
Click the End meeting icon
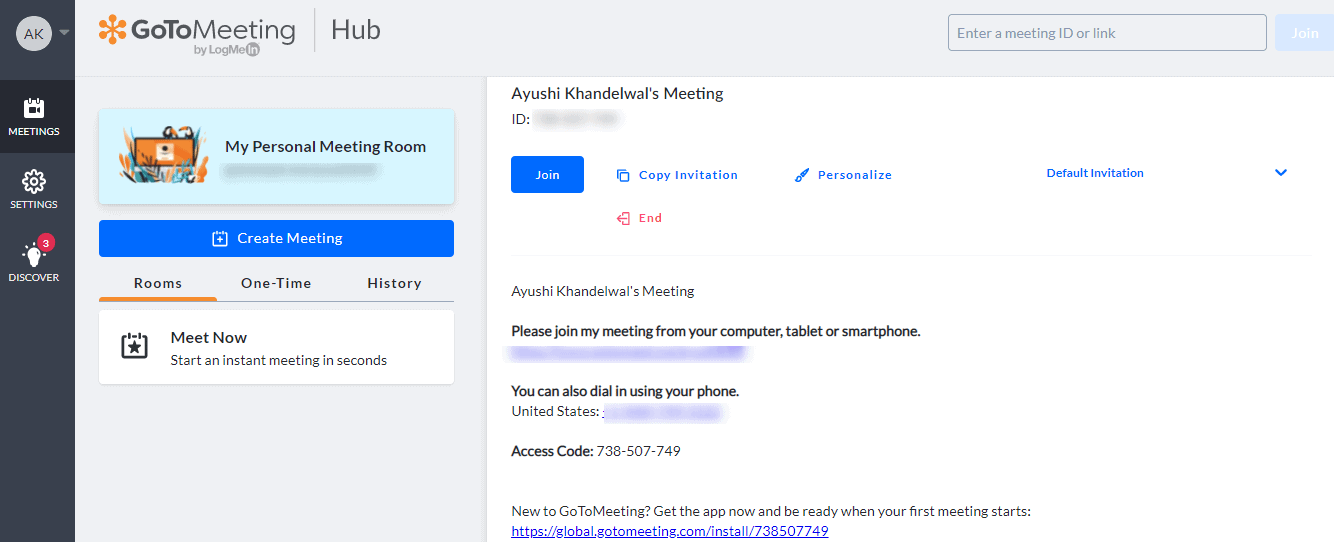[x=623, y=218]
